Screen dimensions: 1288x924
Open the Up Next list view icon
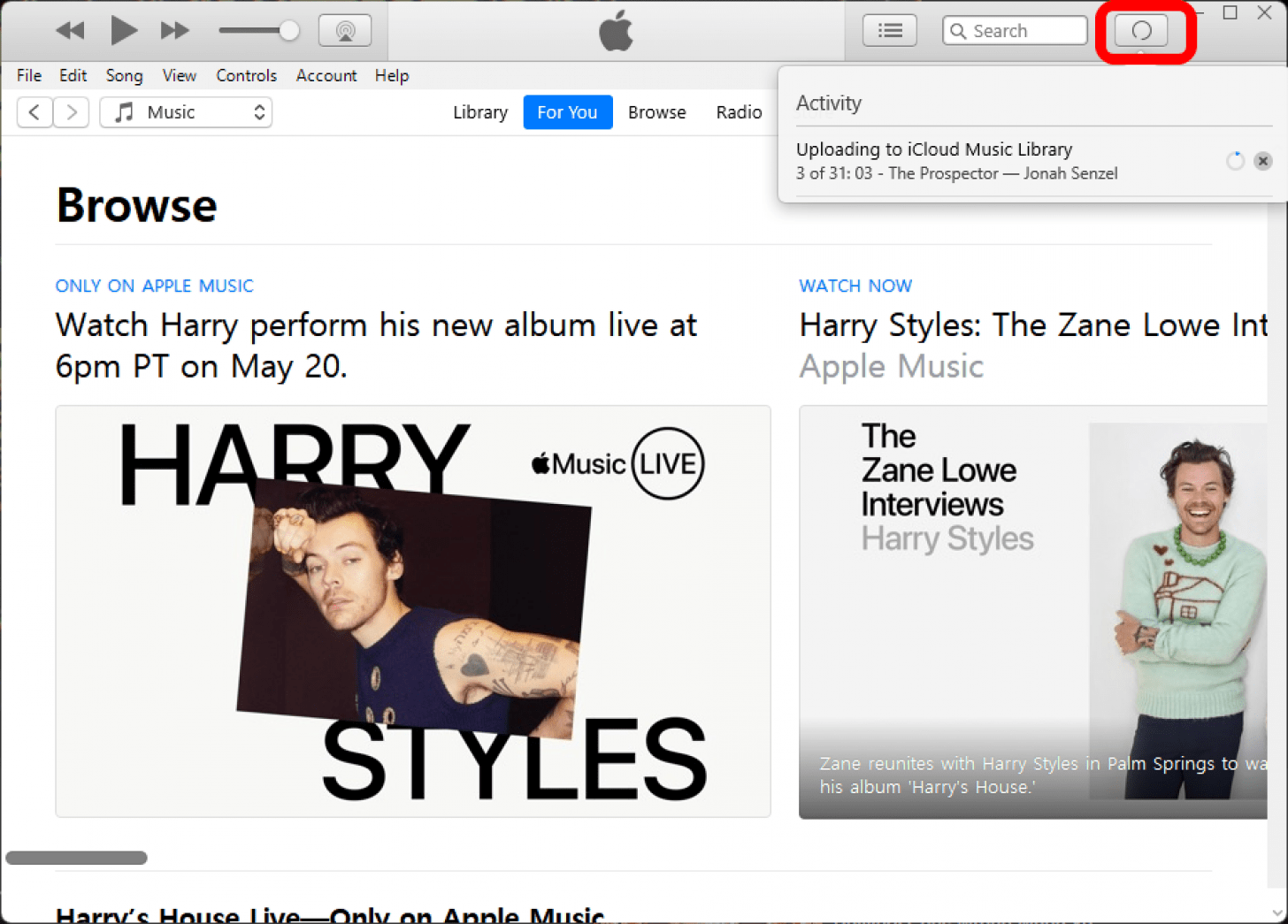tap(889, 31)
